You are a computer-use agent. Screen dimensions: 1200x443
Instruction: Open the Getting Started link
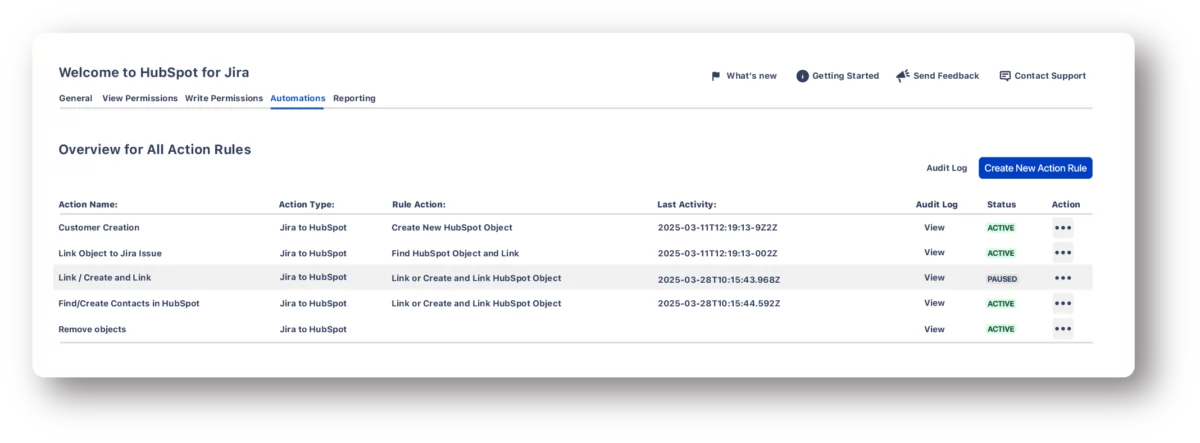845,76
